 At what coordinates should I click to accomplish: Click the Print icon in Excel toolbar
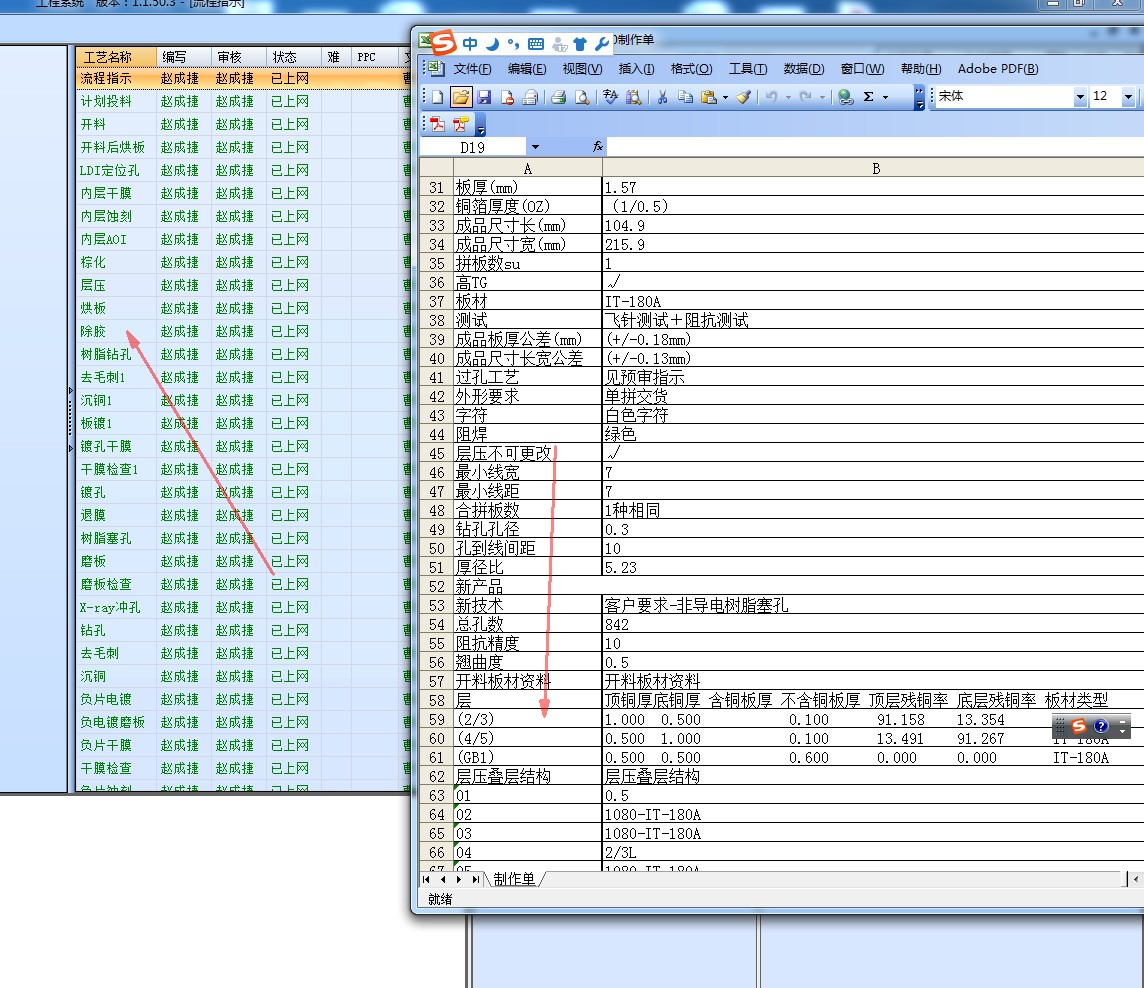tap(559, 96)
